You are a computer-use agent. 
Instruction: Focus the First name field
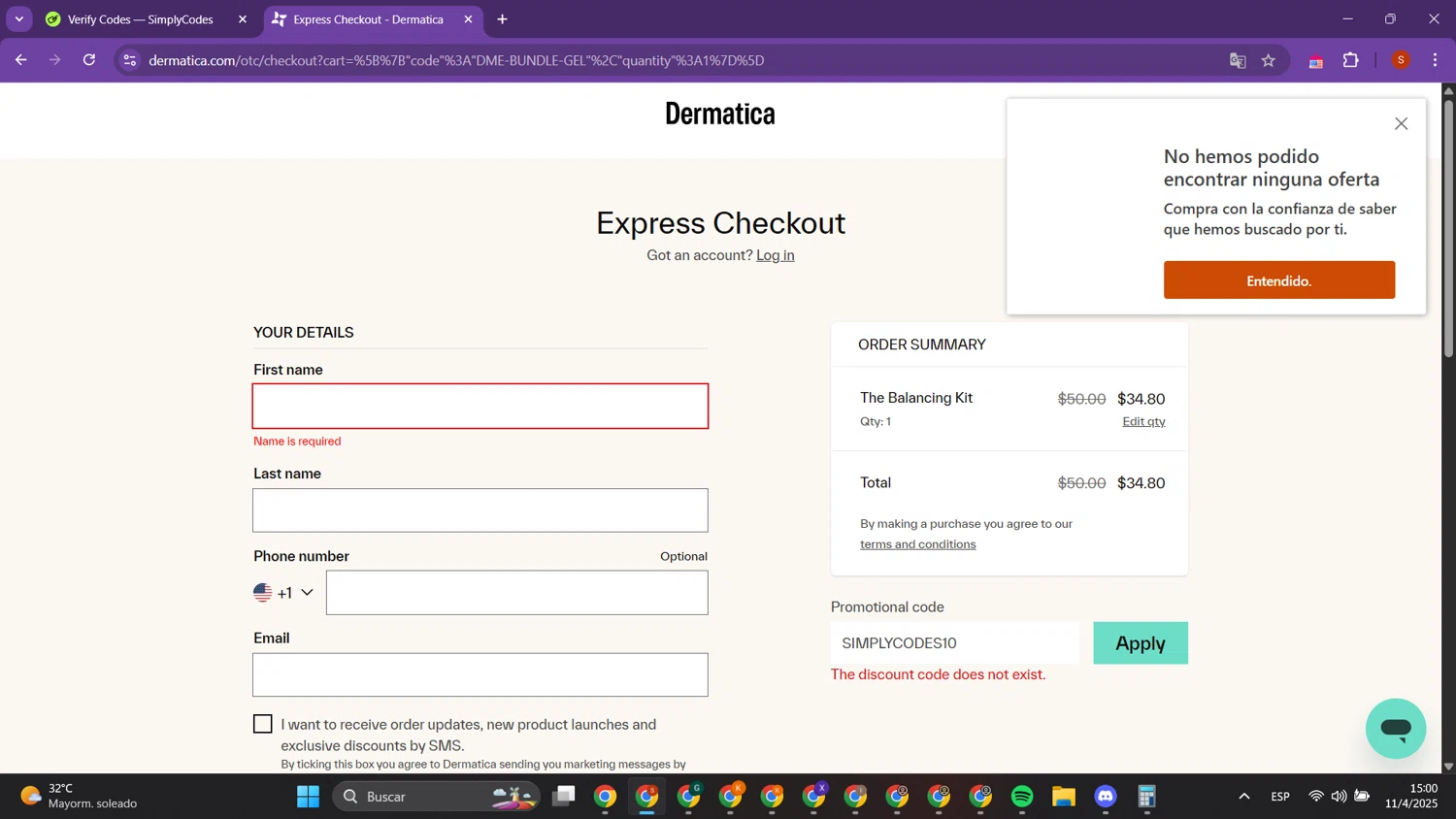(x=480, y=407)
